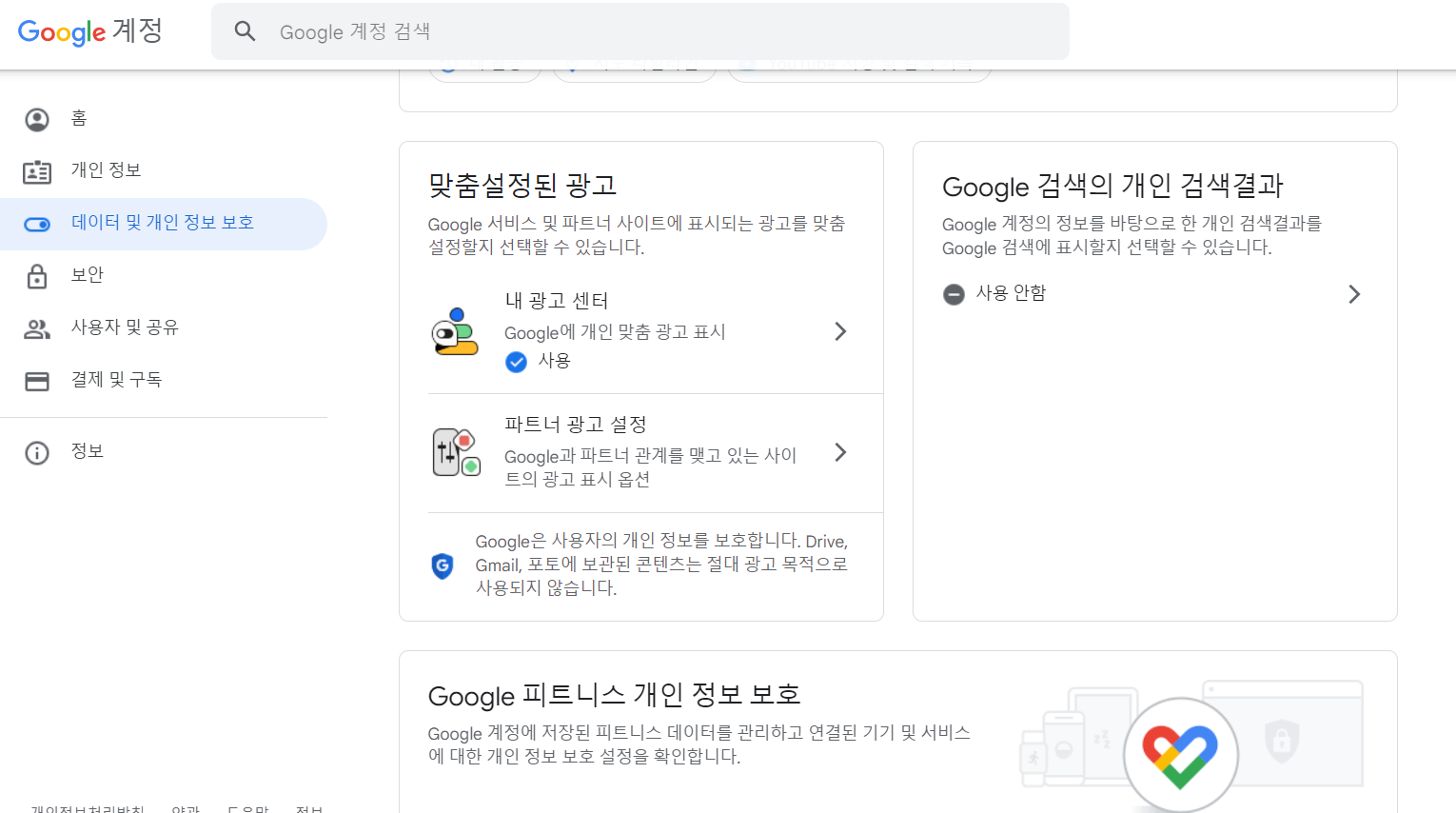This screenshot has height=813, width=1456.
Task: Click the 'Google은 사용자의 개인 정보를 보호합니다' notice
Action: 661,565
